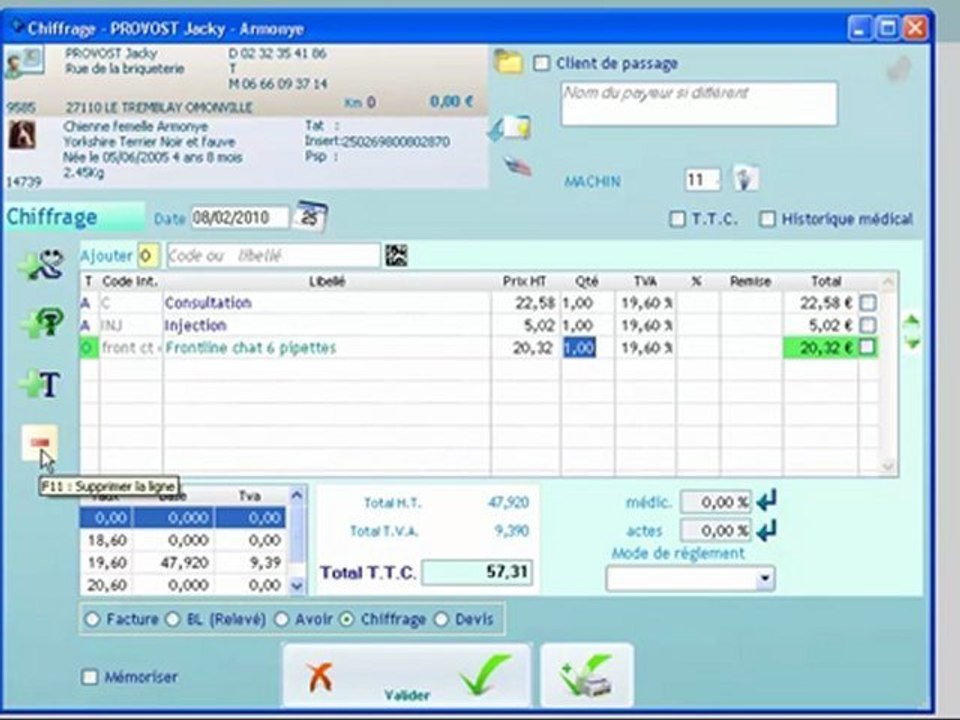Tick the checkbox on the Frontline chat row

click(x=868, y=347)
